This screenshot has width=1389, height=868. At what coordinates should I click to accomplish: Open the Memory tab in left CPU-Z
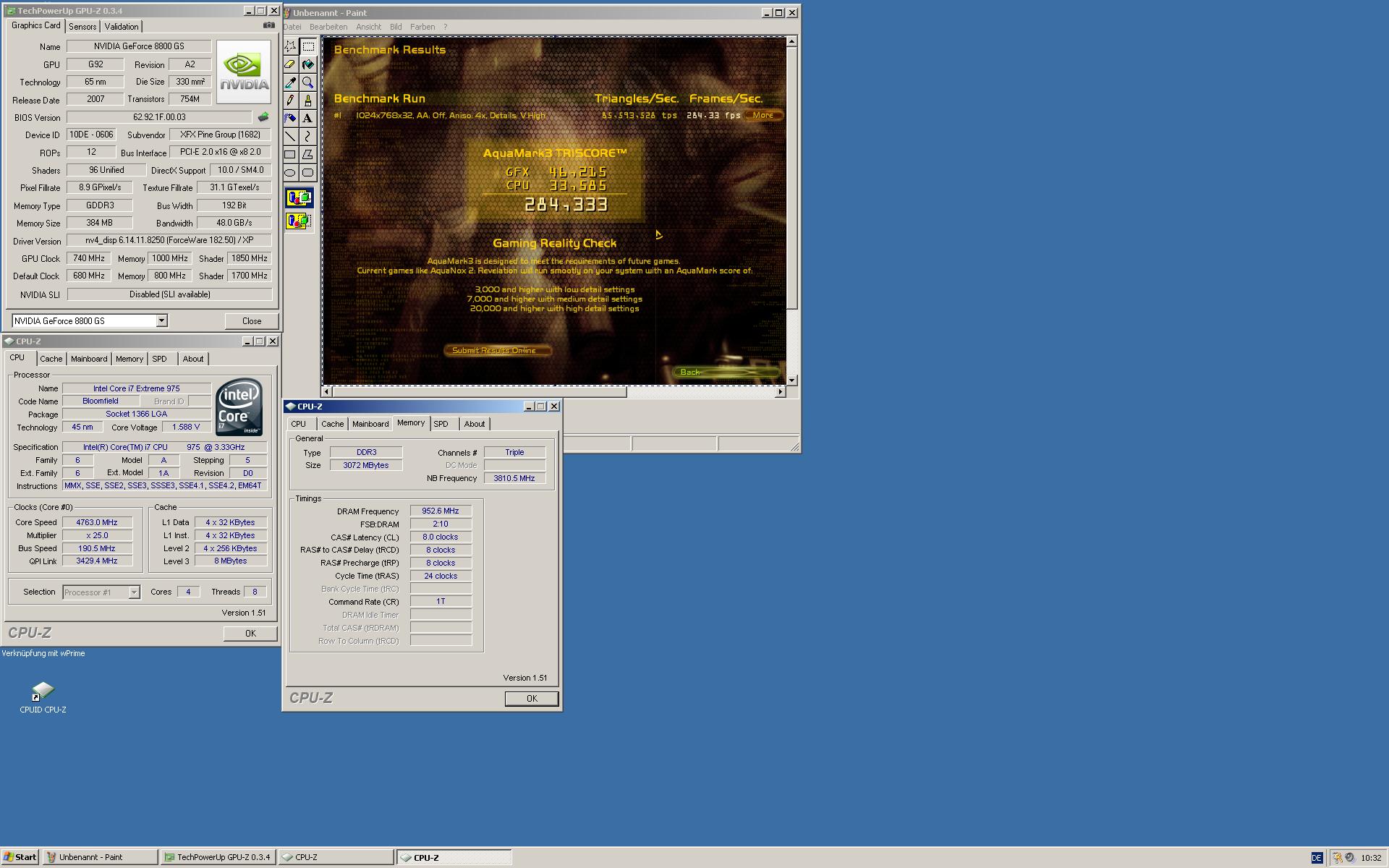(129, 359)
